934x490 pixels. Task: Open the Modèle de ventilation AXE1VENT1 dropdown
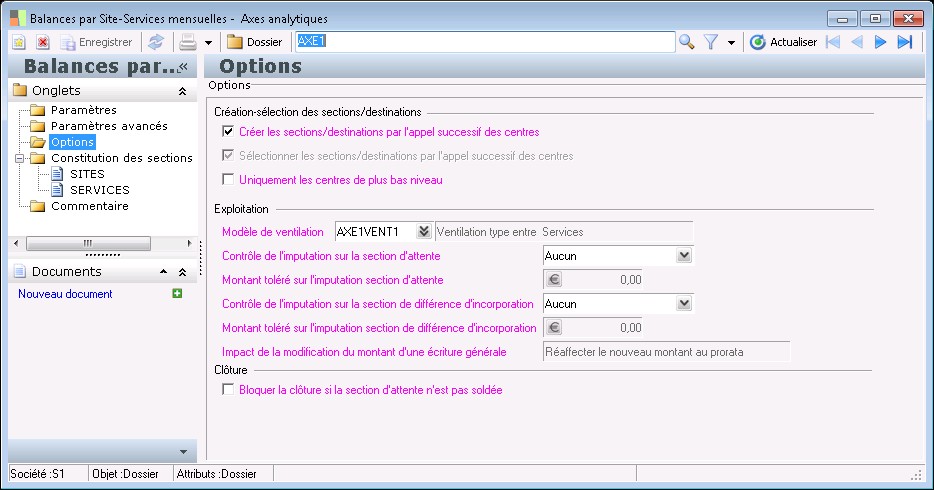tap(424, 232)
